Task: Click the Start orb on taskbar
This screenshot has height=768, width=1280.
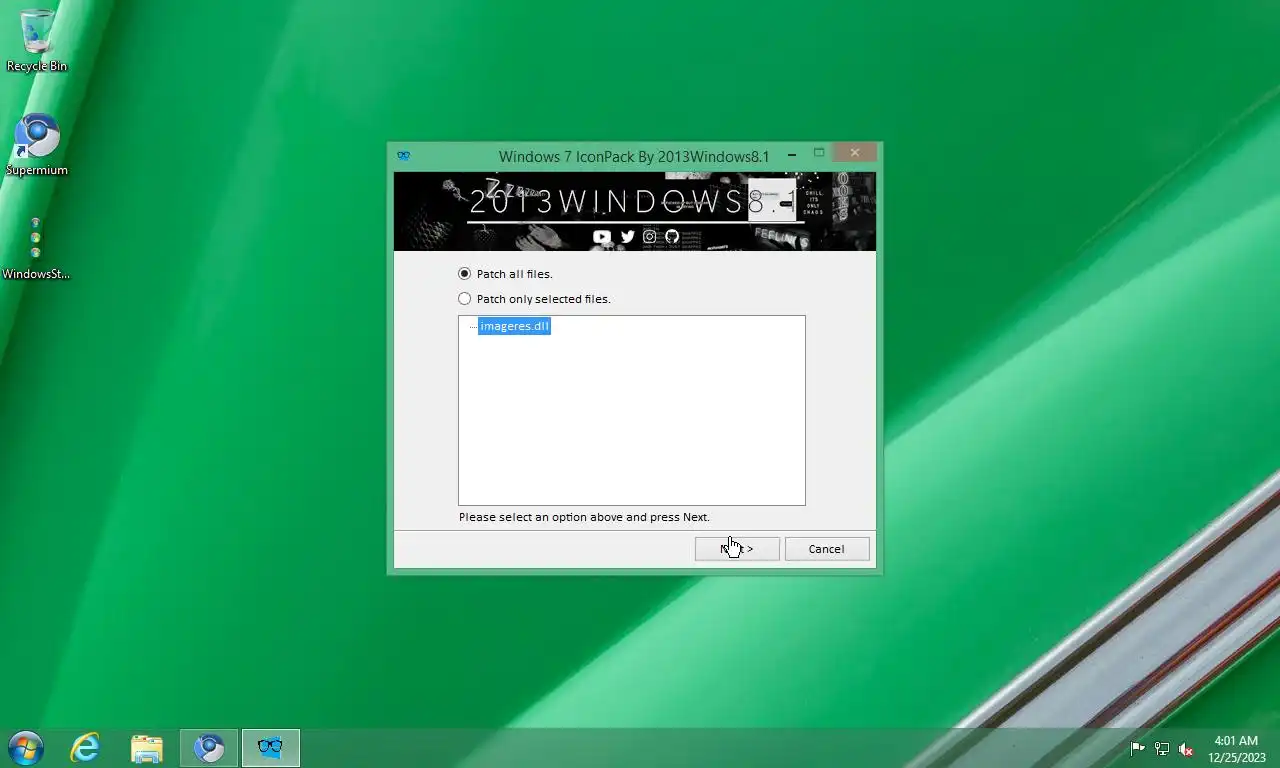Action: coord(26,748)
